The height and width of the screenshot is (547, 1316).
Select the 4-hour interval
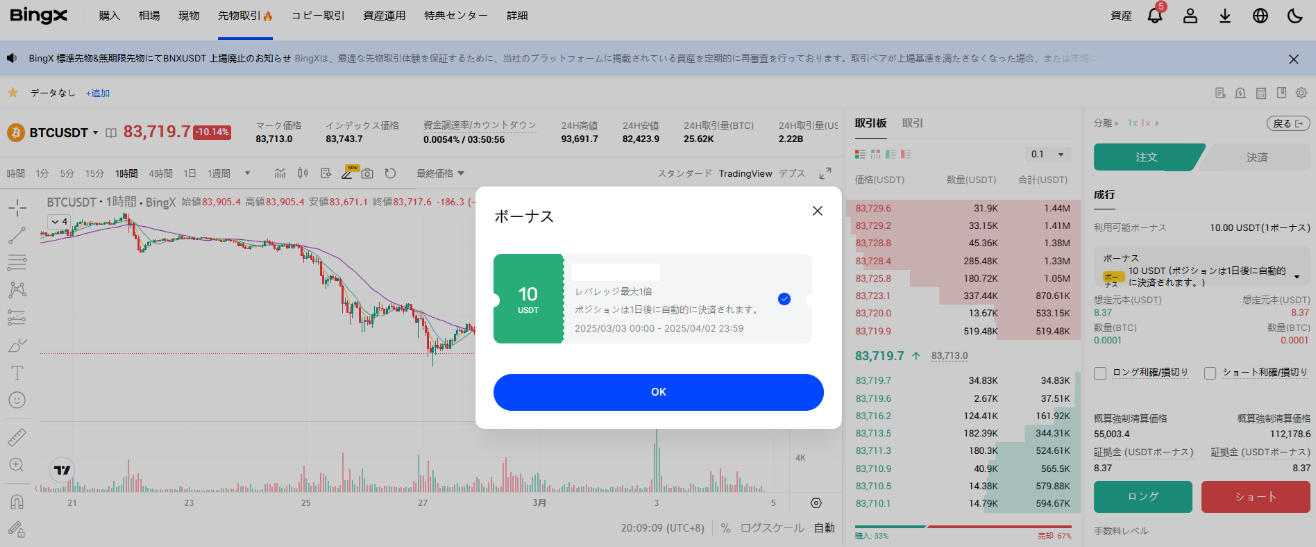(x=160, y=173)
